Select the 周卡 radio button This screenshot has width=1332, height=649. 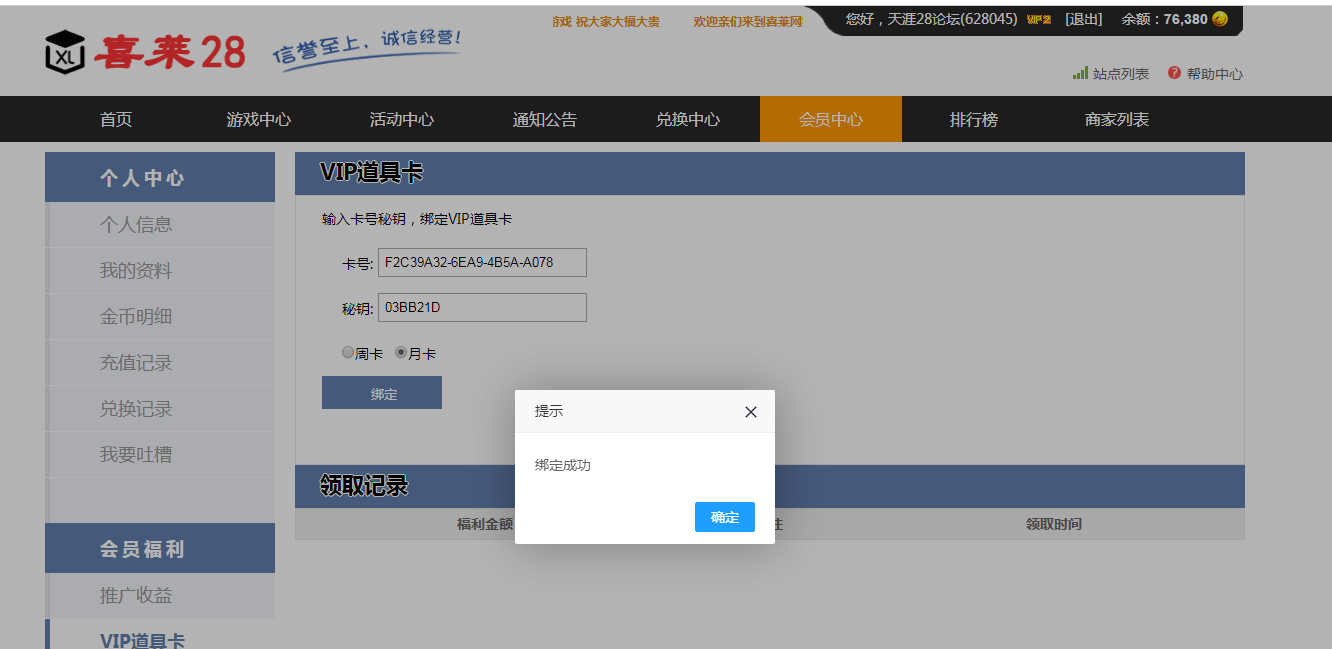(x=348, y=353)
